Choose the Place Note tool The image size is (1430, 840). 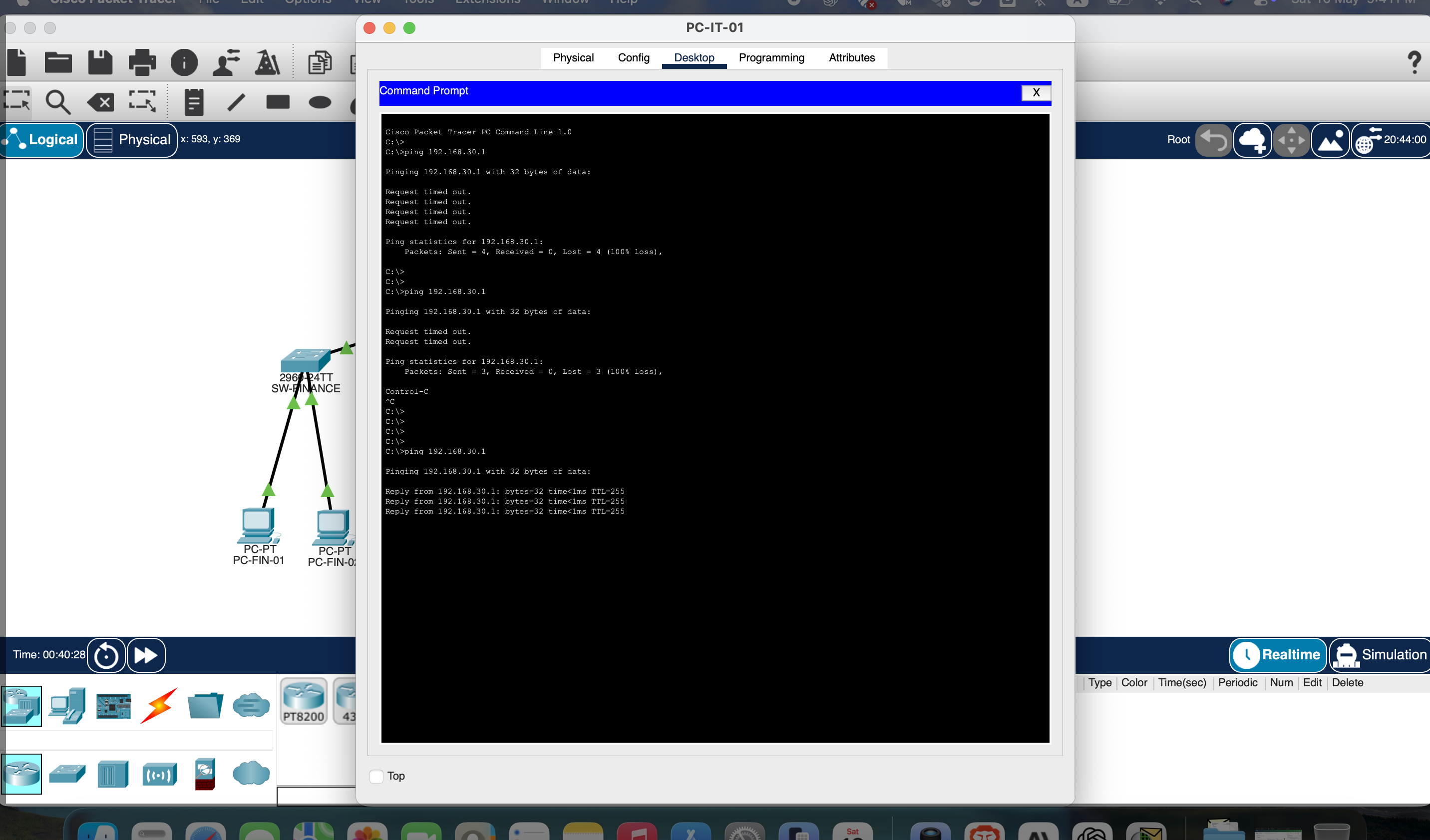tap(194, 102)
